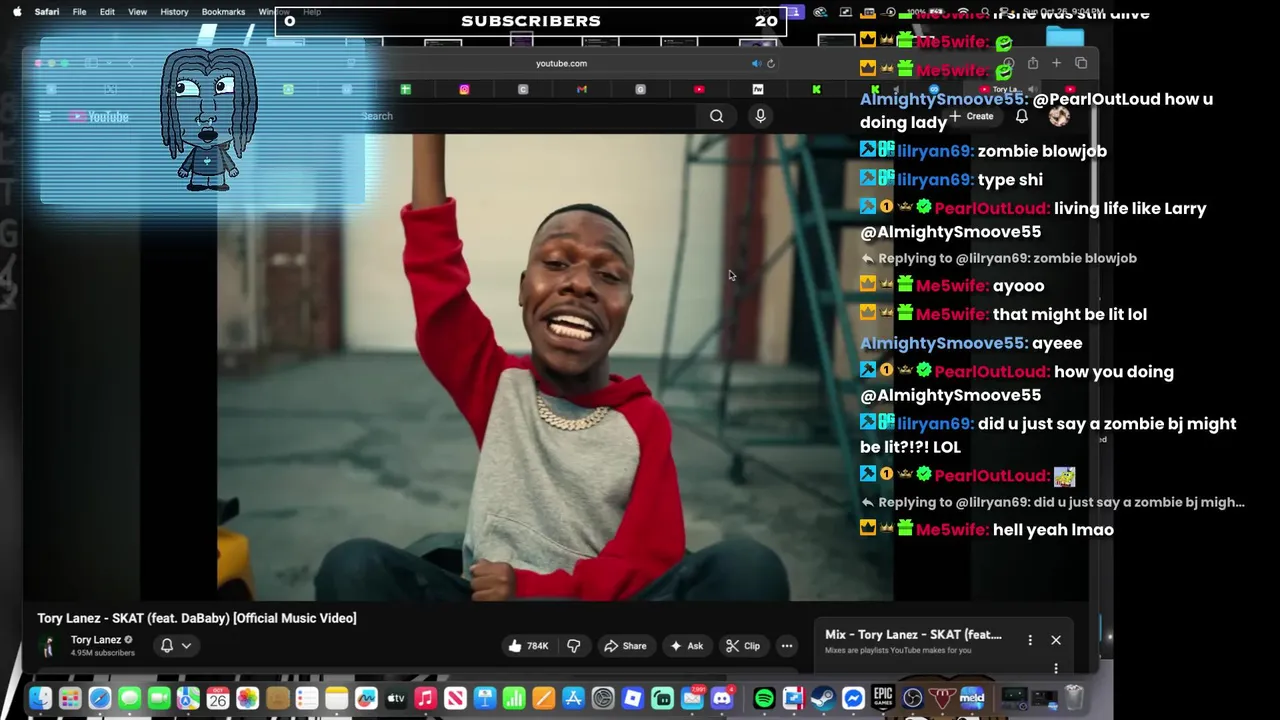Go to YouTube home via logo
The width and height of the screenshot is (1280, 720).
[99, 117]
